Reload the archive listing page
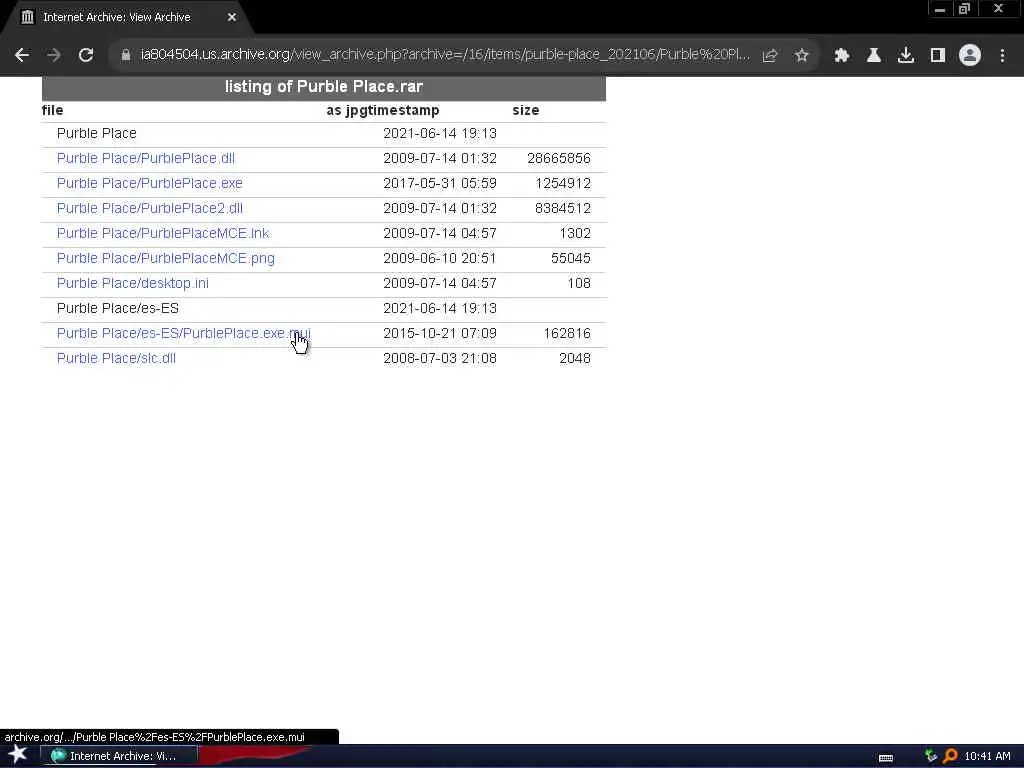Screen dimensions: 1024x768 (86, 56)
